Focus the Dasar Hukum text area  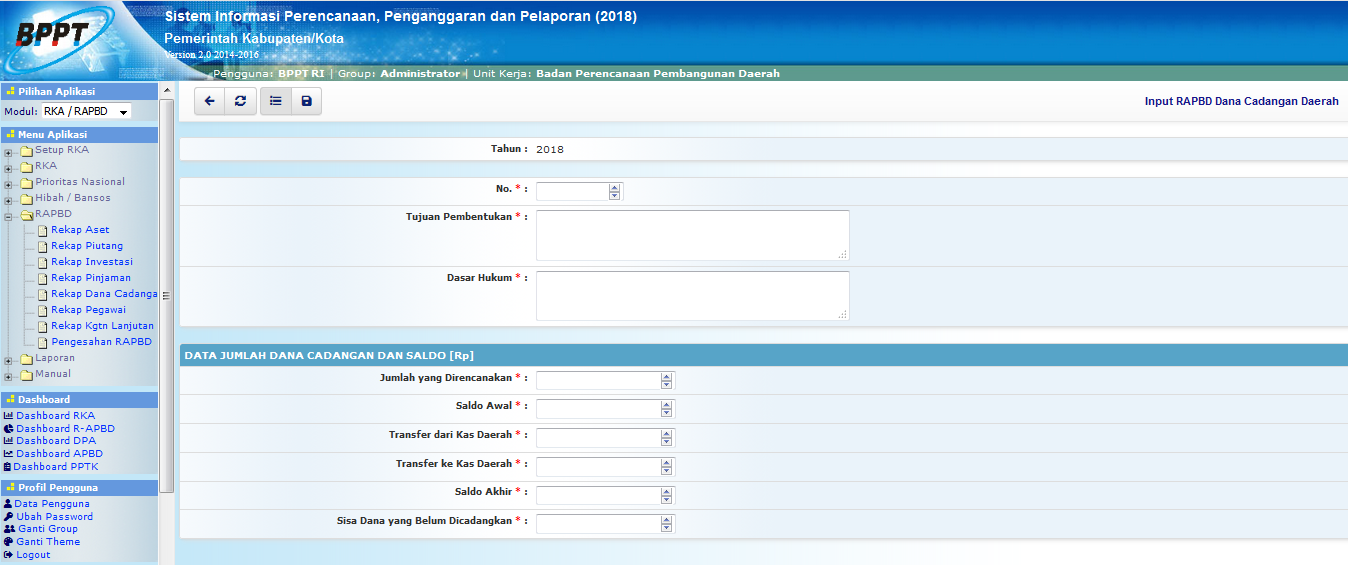(692, 296)
